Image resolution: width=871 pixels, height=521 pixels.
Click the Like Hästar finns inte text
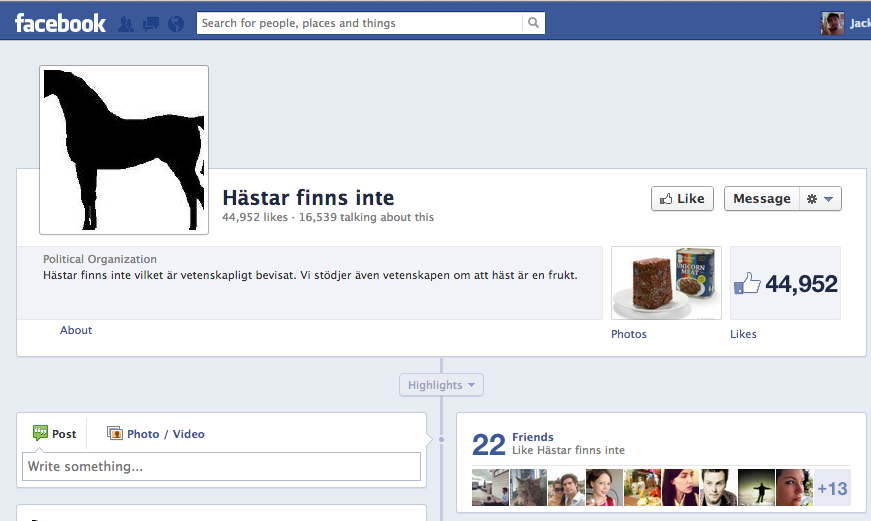pyautogui.click(x=568, y=450)
